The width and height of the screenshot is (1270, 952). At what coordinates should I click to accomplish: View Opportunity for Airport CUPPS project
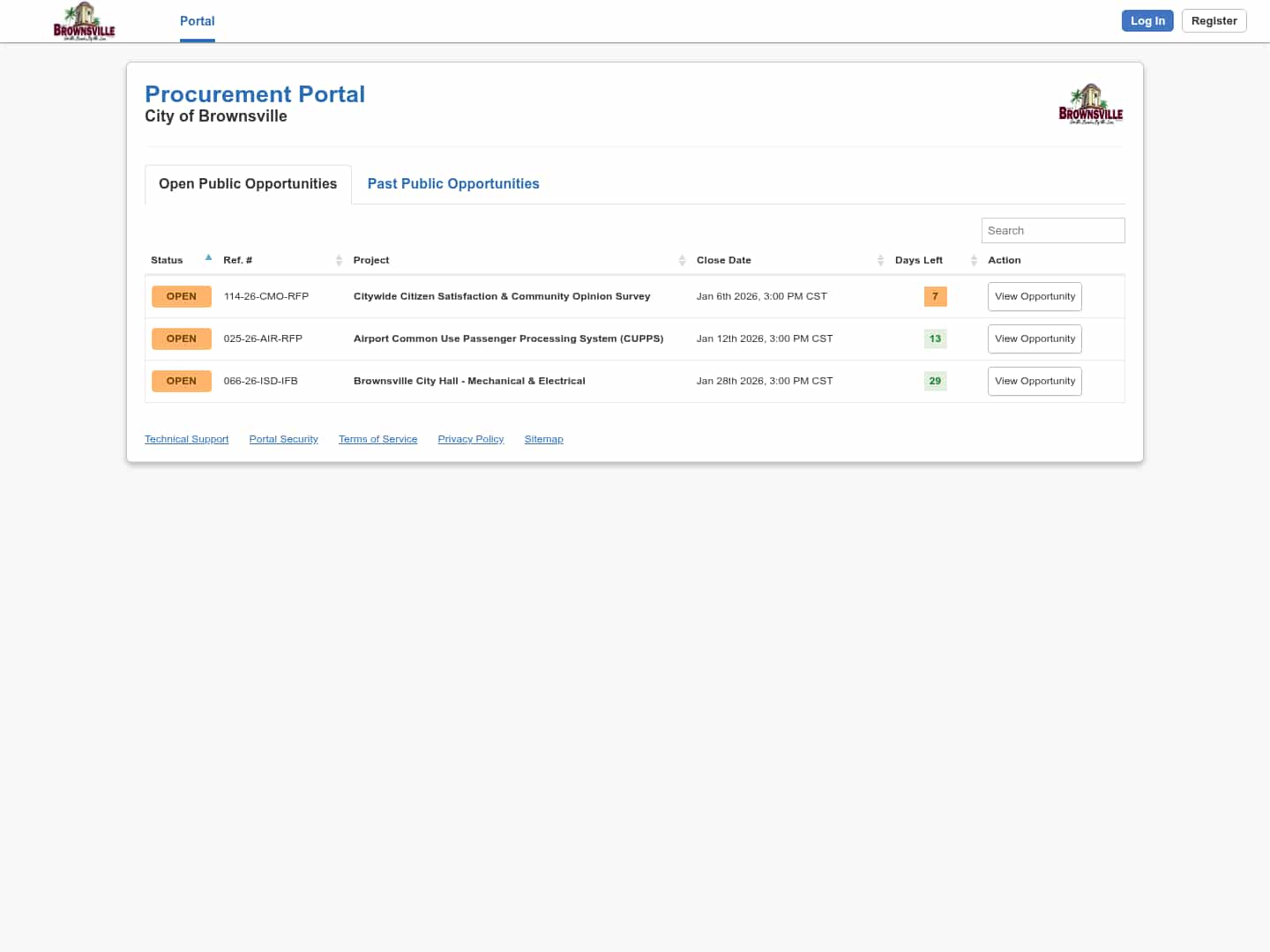click(1035, 338)
